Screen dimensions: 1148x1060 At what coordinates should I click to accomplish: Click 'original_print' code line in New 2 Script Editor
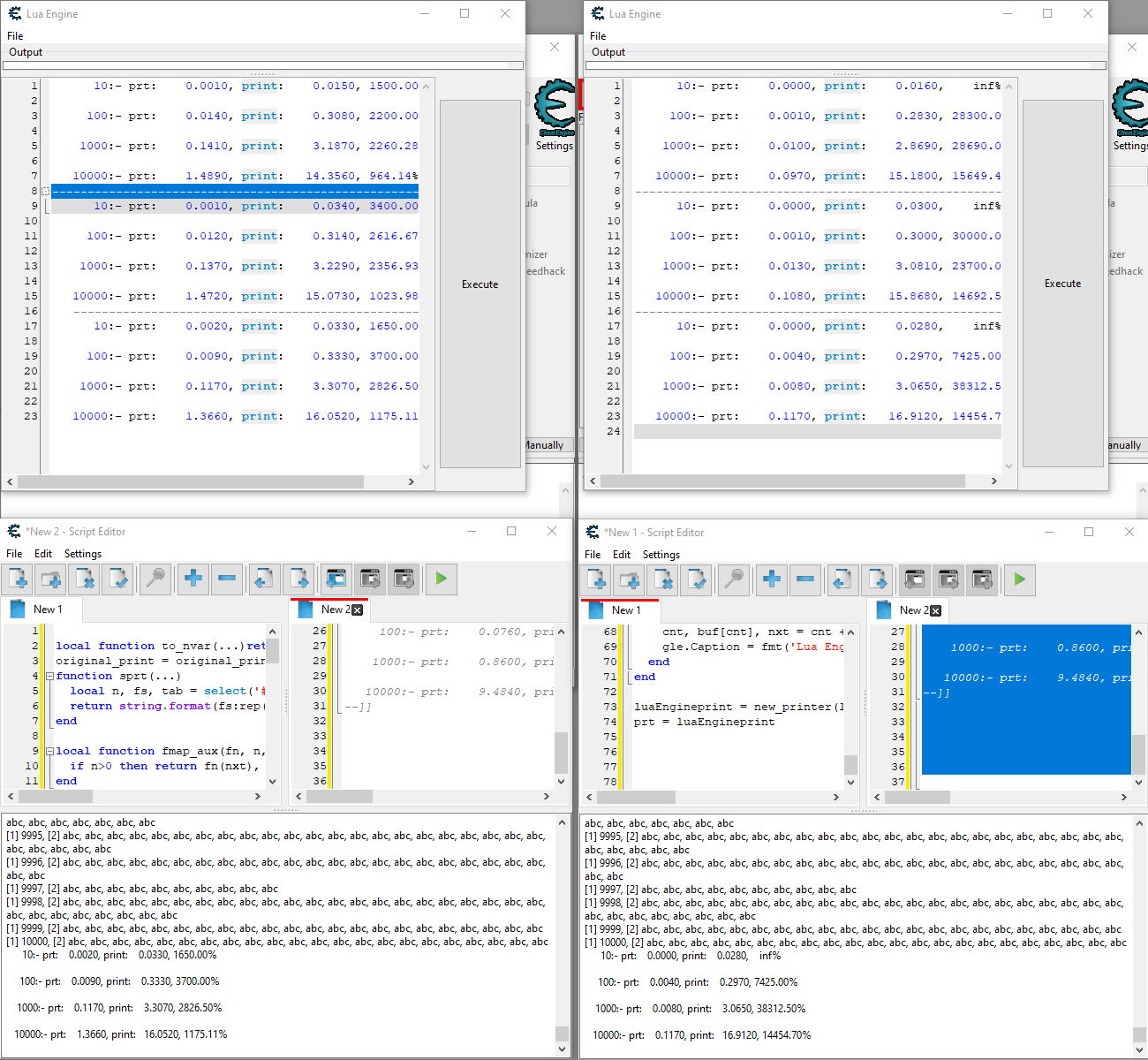160,662
